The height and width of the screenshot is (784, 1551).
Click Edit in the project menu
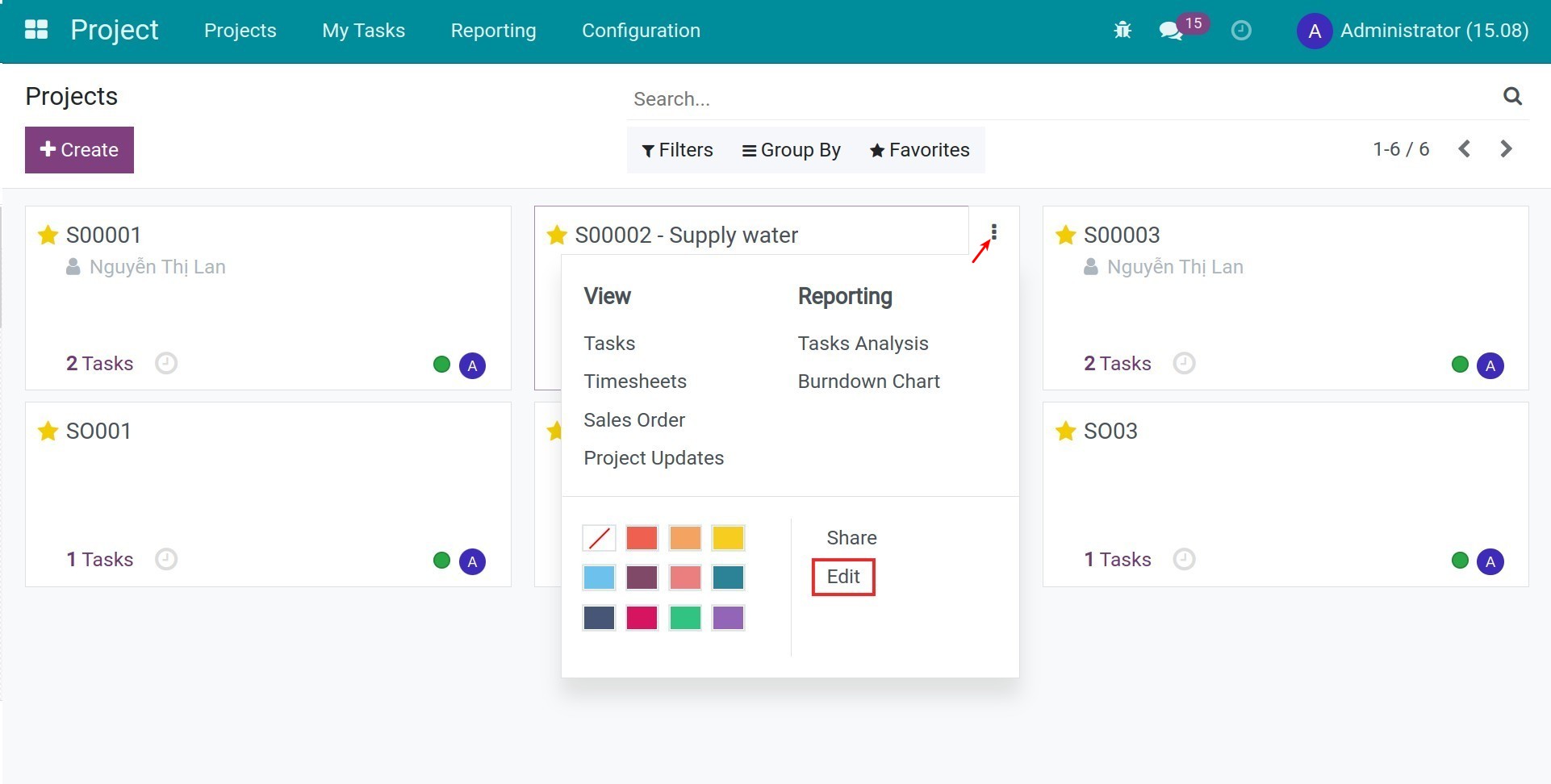tap(843, 577)
